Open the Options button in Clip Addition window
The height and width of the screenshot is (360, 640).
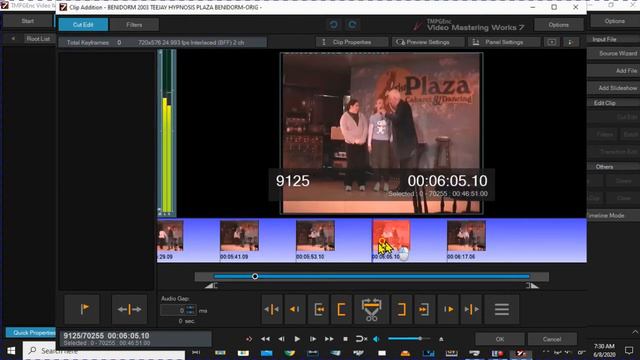coord(558,24)
